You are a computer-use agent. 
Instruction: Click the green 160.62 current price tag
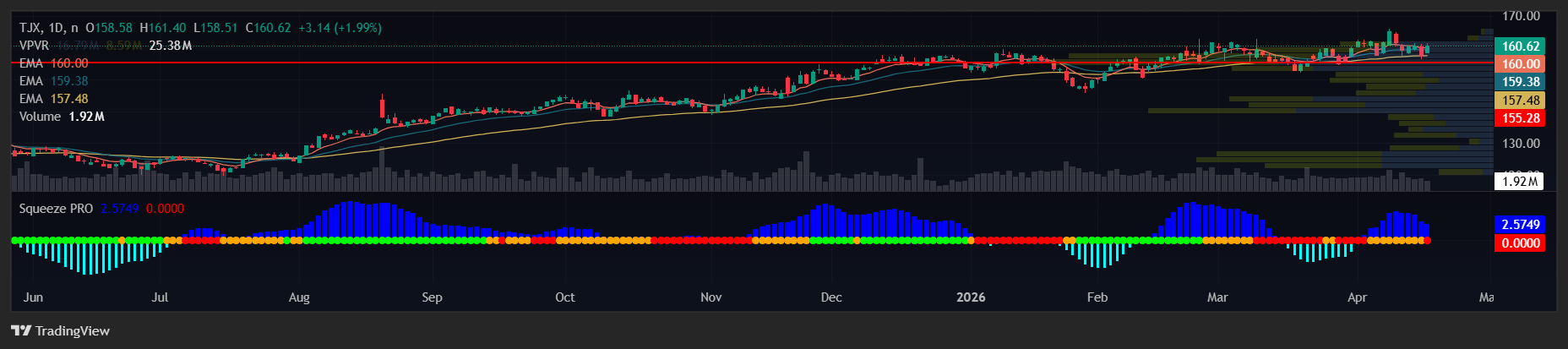(x=1520, y=46)
